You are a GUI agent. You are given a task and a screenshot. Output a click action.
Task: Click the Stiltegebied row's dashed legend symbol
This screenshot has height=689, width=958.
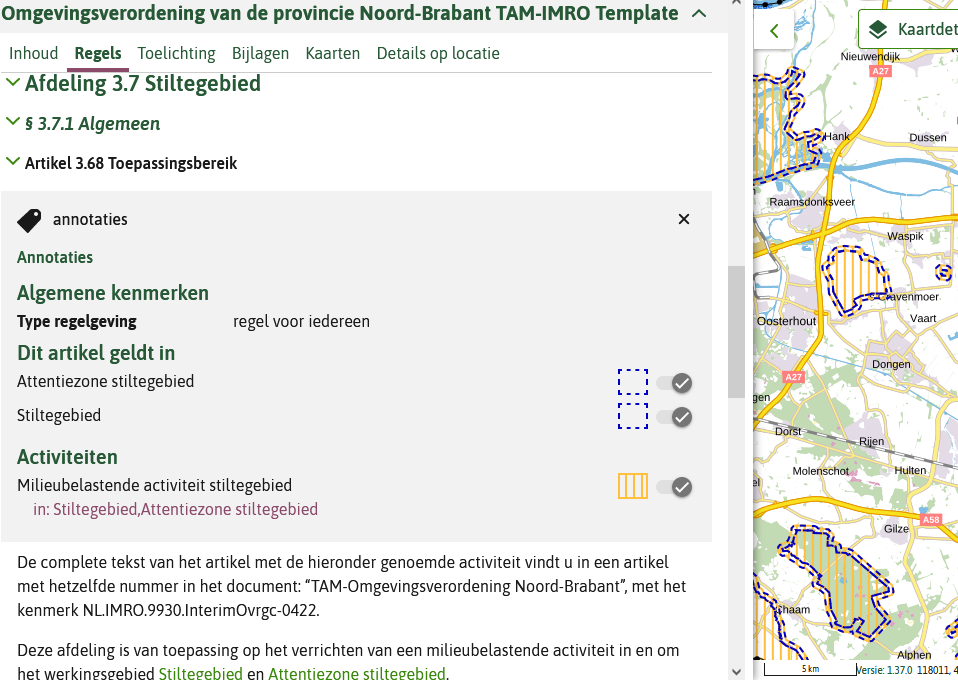click(633, 416)
